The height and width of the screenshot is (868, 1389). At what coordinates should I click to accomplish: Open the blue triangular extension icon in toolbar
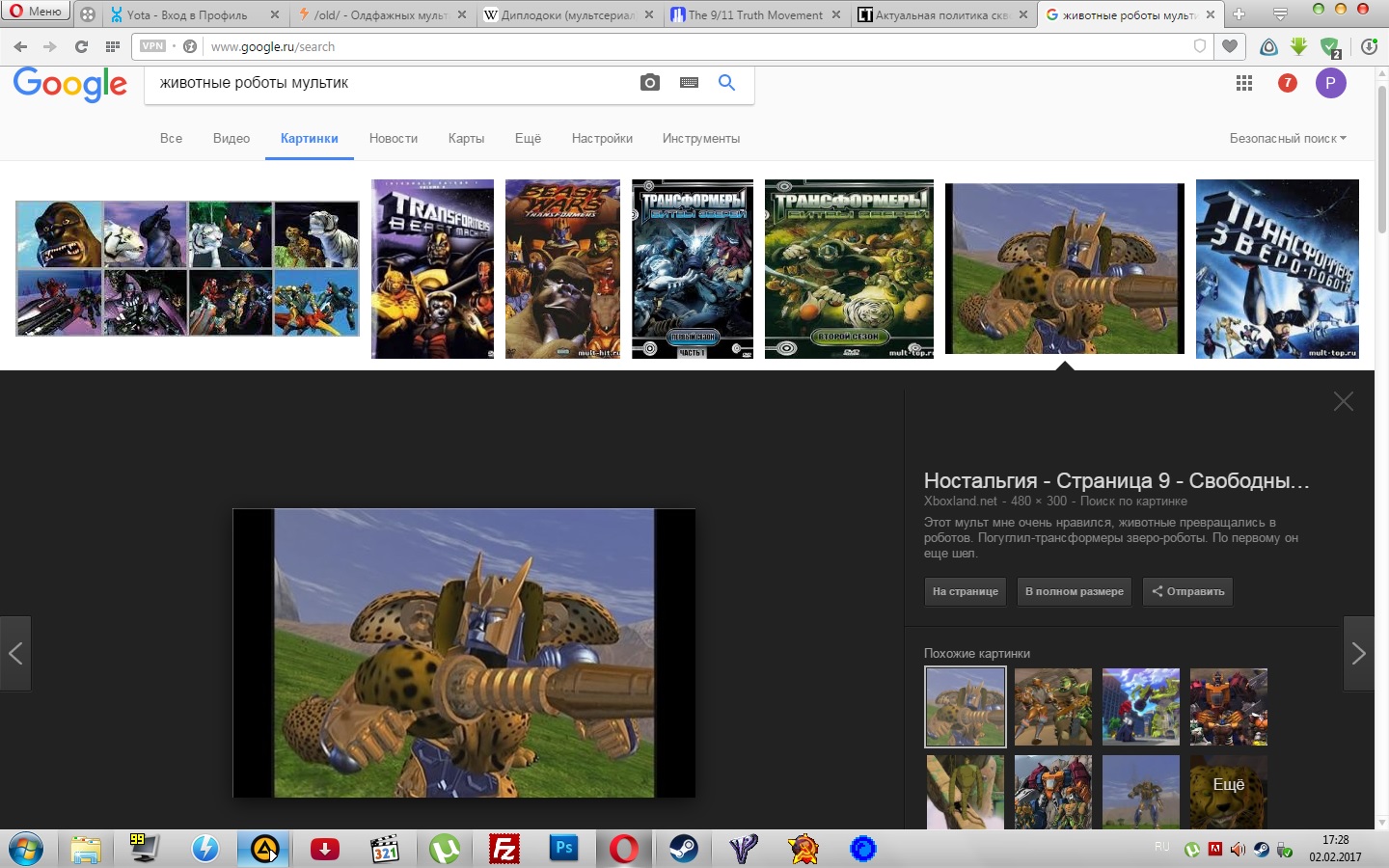pos(1269,46)
